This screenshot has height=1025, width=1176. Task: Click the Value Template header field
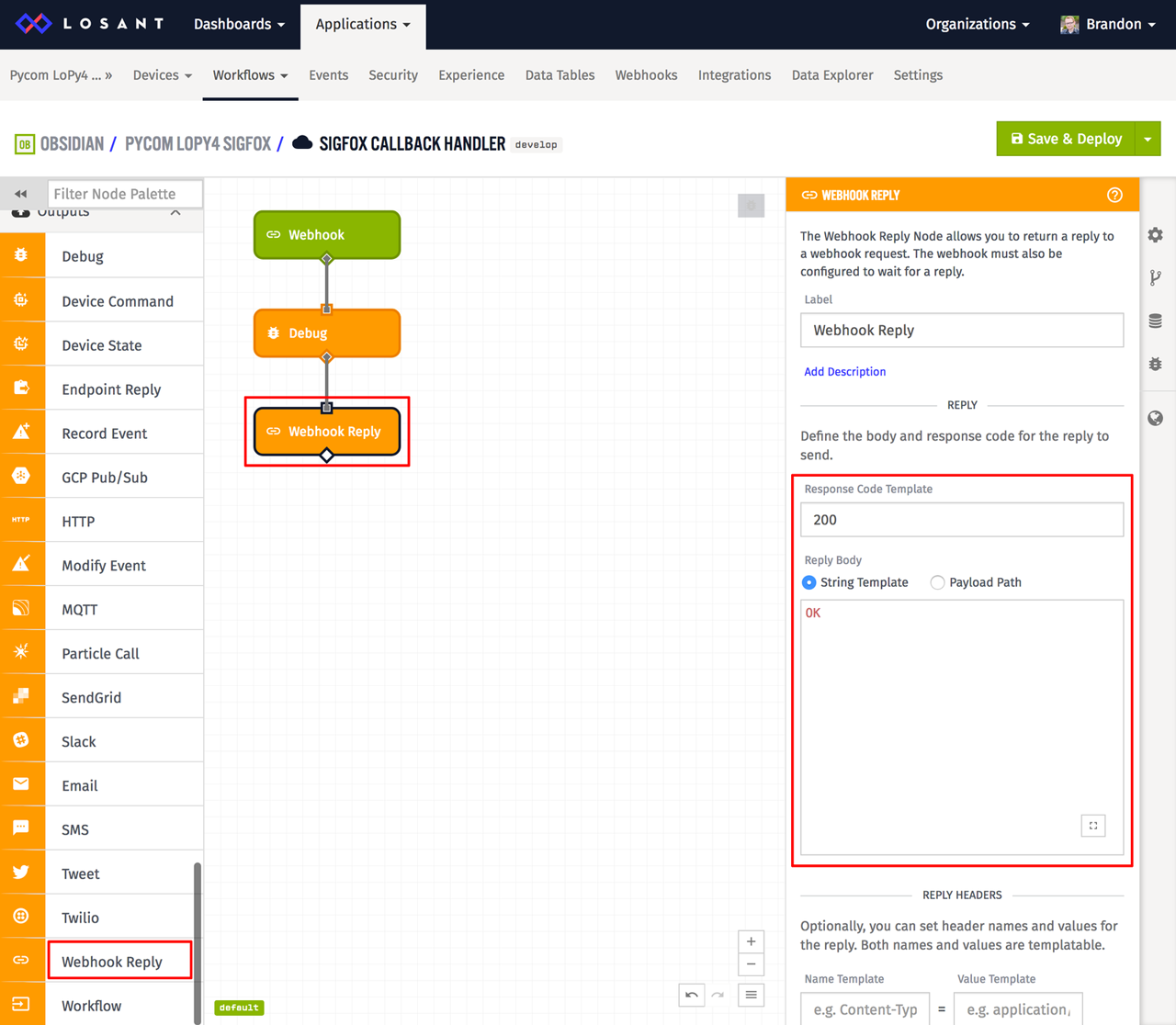click(x=1018, y=1008)
